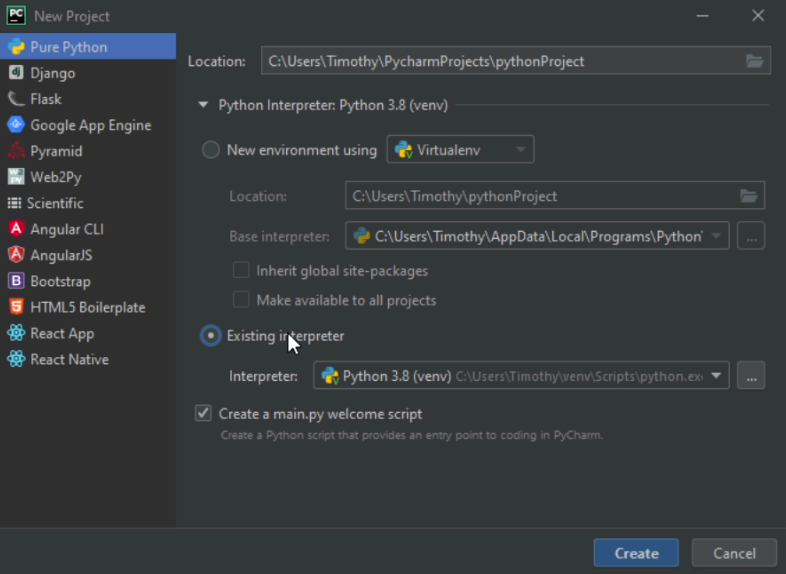Click the Python icon in Interpreter field

[330, 376]
